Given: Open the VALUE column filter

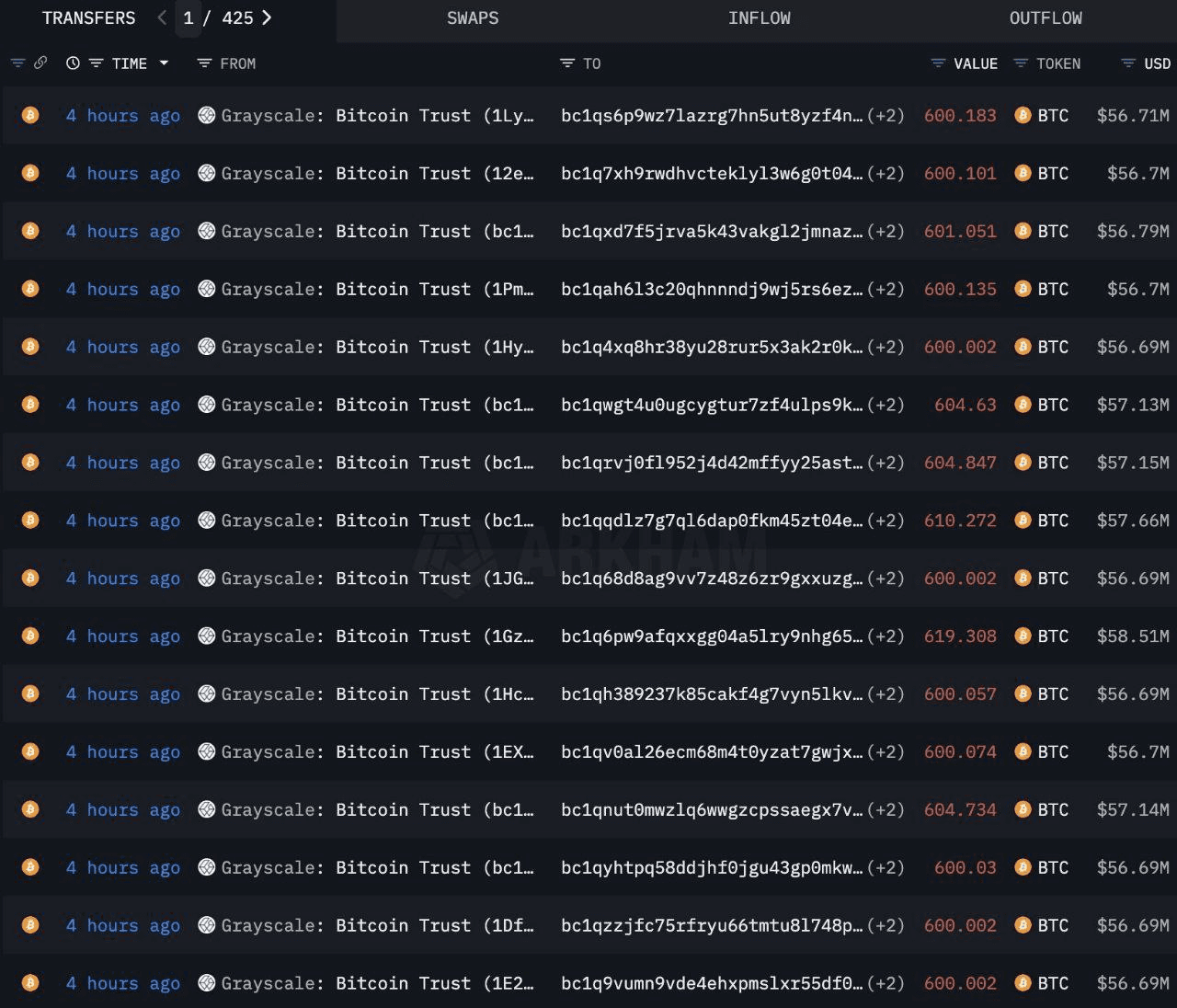Looking at the screenshot, I should coord(938,63).
